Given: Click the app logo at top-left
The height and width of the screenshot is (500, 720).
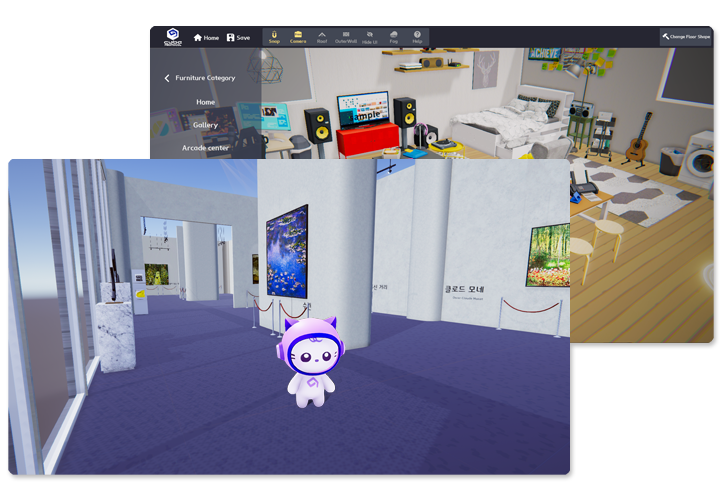Looking at the screenshot, I should [x=171, y=37].
